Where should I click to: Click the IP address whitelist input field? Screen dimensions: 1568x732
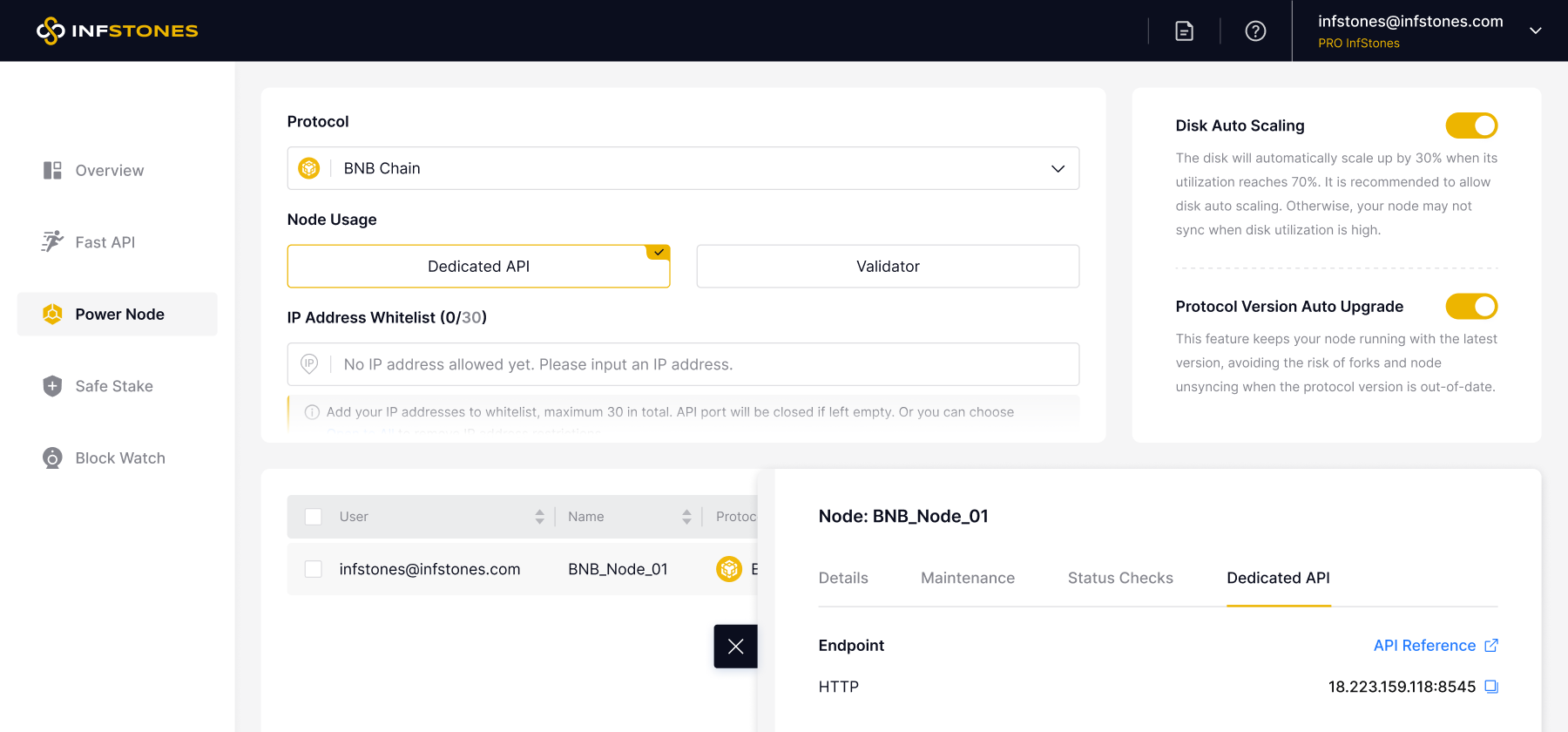pyautogui.click(x=683, y=364)
